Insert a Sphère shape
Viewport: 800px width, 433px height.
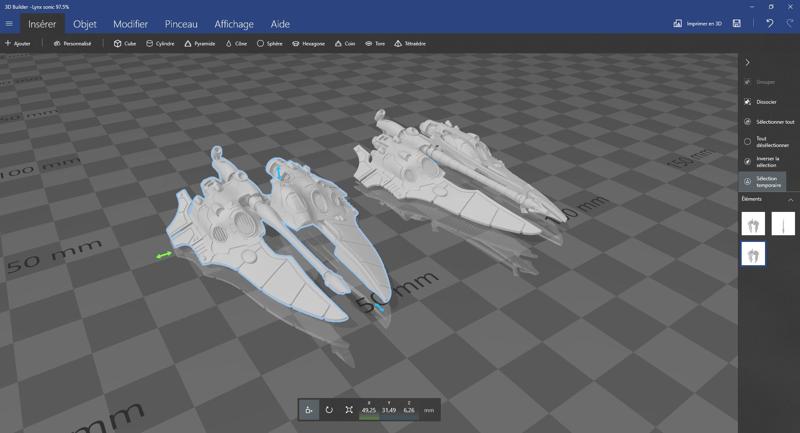[270, 44]
